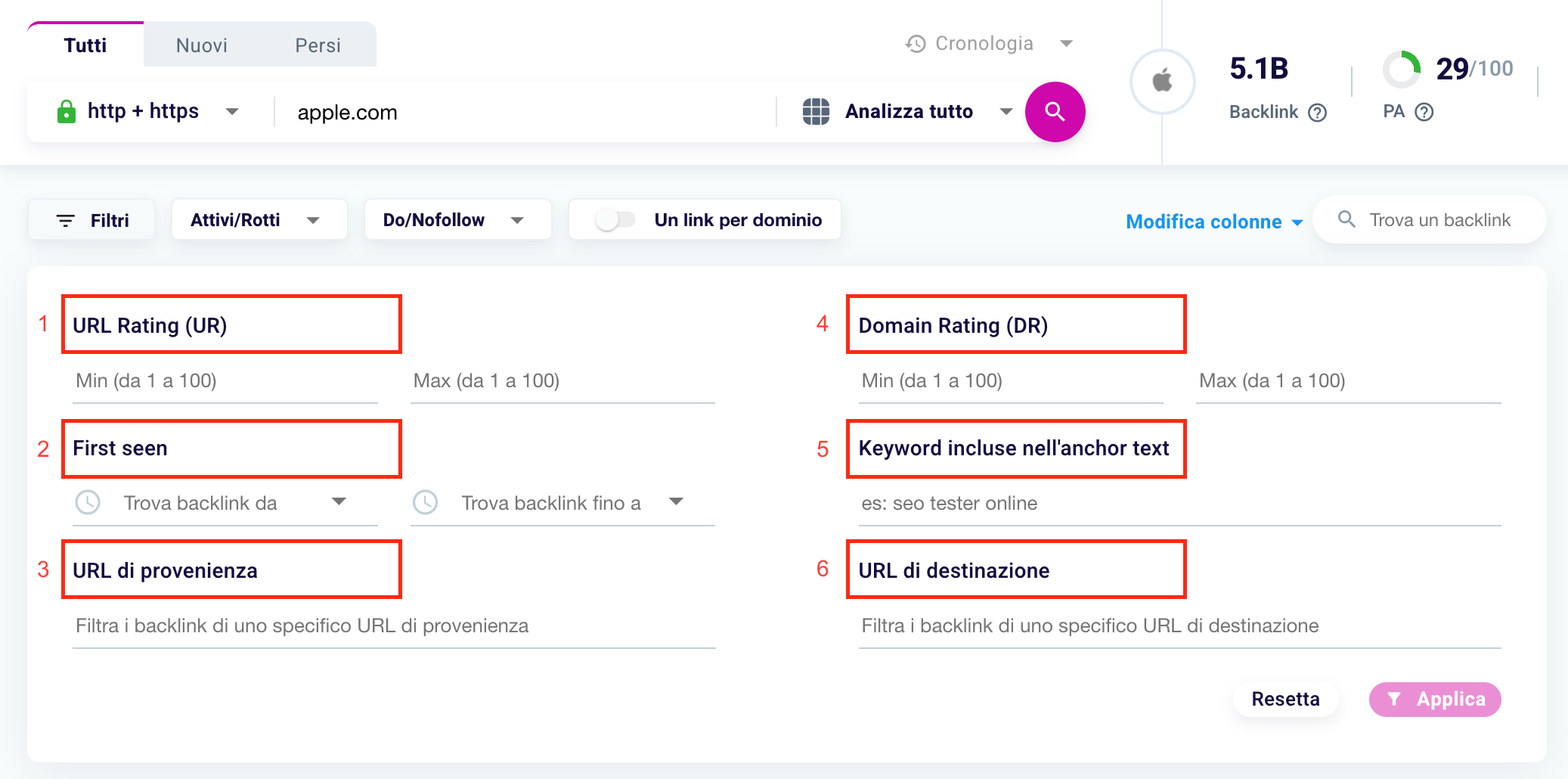Click the Applica filter button

pyautogui.click(x=1435, y=700)
